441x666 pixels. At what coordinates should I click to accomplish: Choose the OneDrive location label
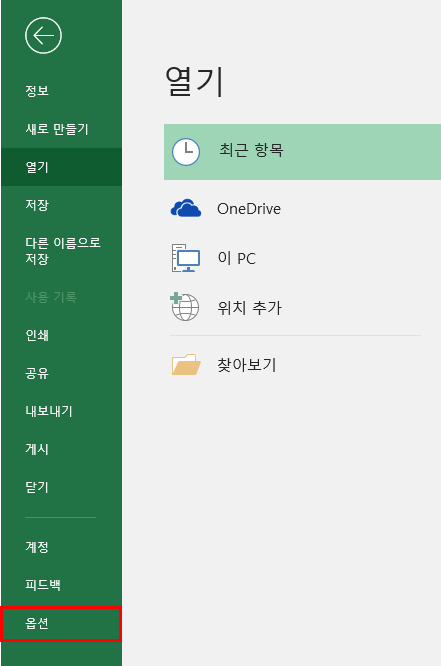click(249, 209)
